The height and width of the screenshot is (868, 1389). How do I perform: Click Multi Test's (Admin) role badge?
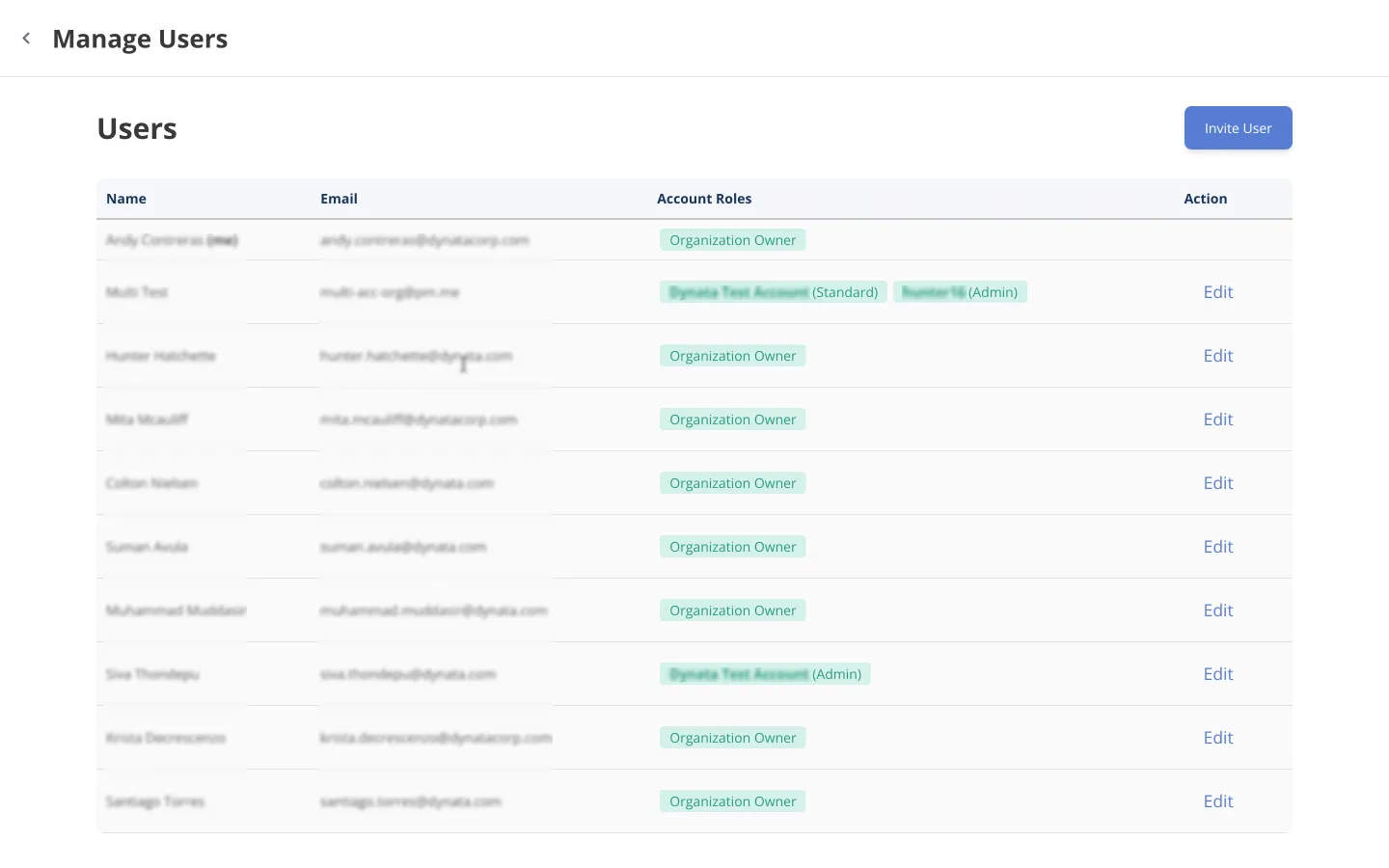click(x=960, y=292)
